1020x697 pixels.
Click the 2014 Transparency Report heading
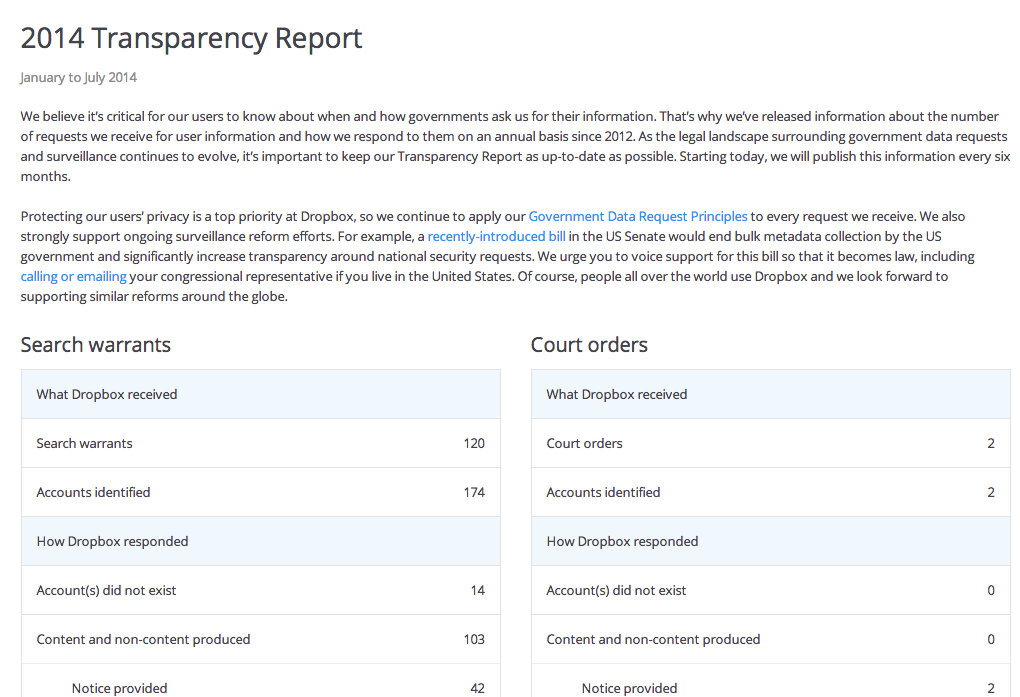point(191,38)
